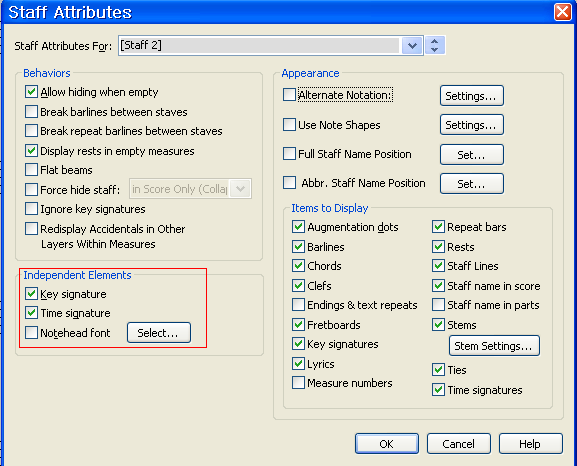Image resolution: width=577 pixels, height=466 pixels.
Task: Check the Force hide staff option
Action: click(x=31, y=189)
